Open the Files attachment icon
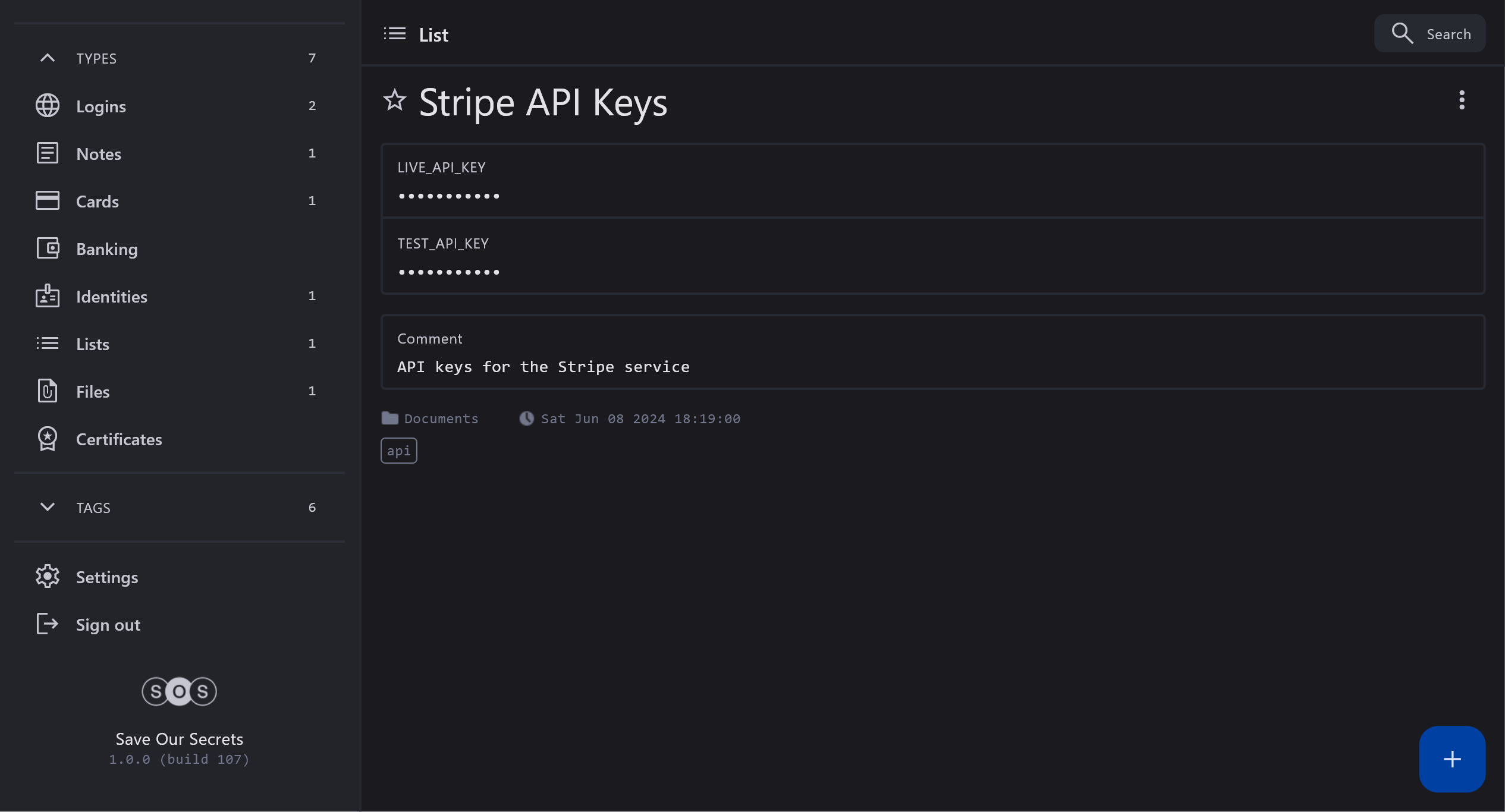 pyautogui.click(x=48, y=391)
